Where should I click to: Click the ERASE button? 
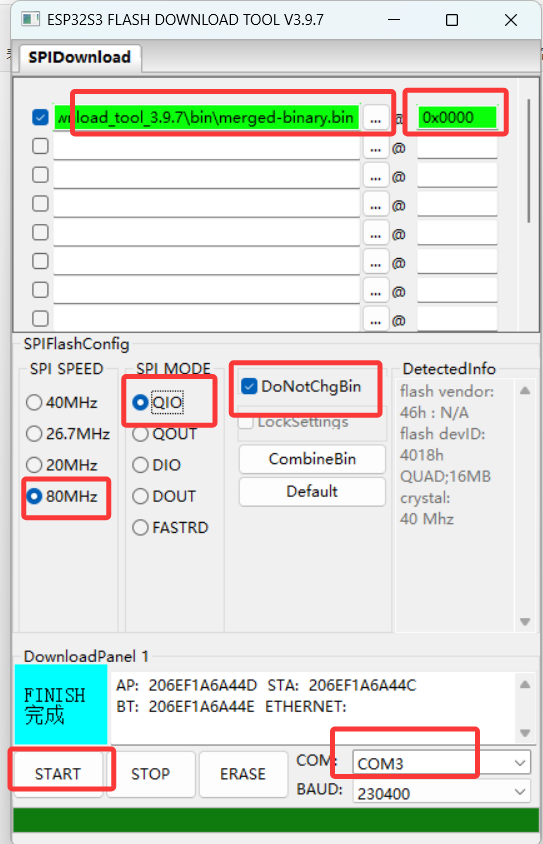pyautogui.click(x=243, y=773)
